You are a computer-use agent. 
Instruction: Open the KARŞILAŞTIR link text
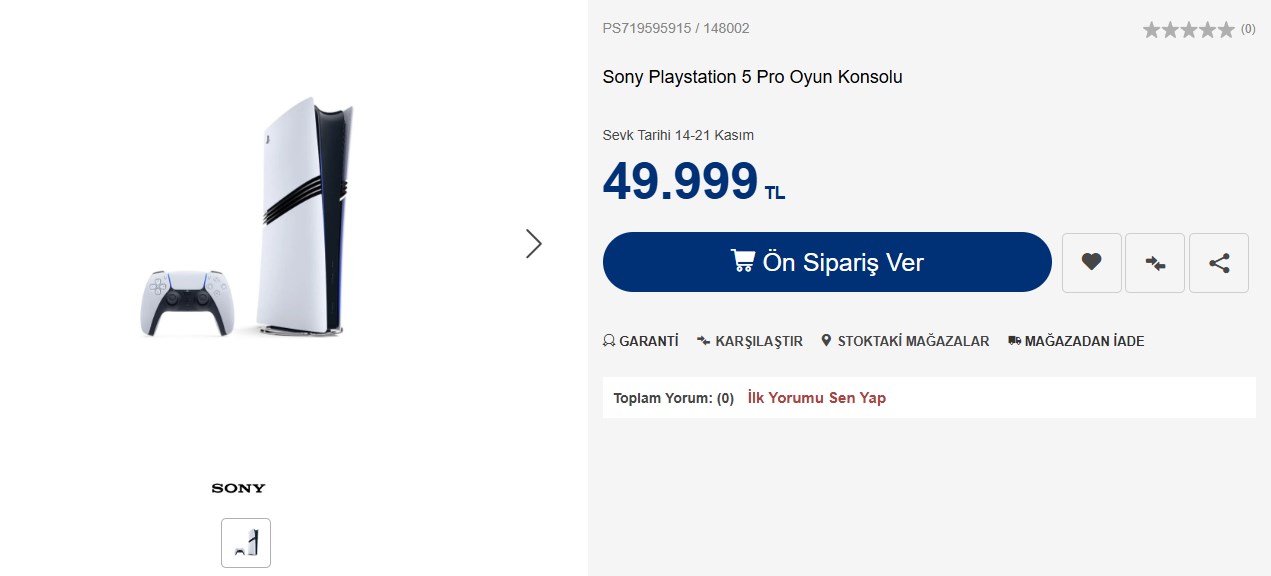[759, 341]
